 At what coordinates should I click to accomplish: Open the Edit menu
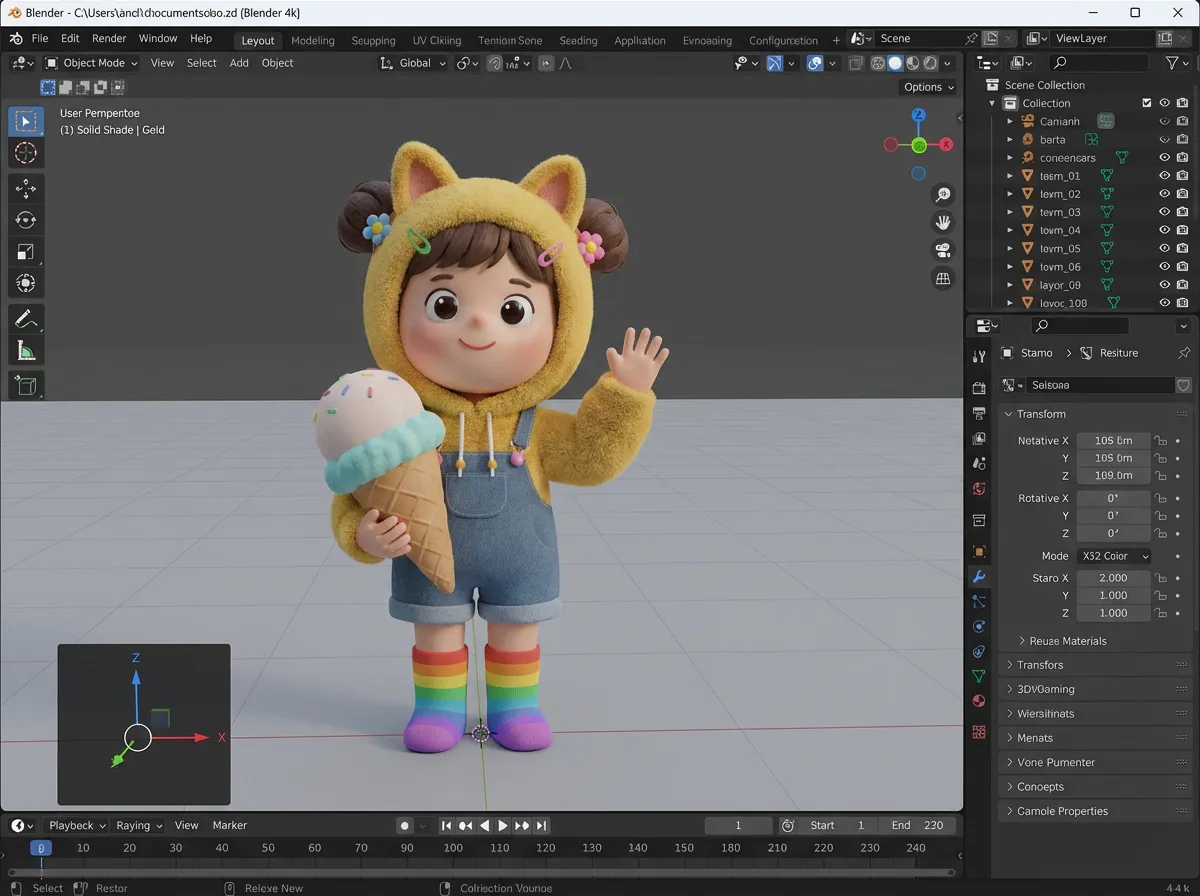(x=69, y=37)
